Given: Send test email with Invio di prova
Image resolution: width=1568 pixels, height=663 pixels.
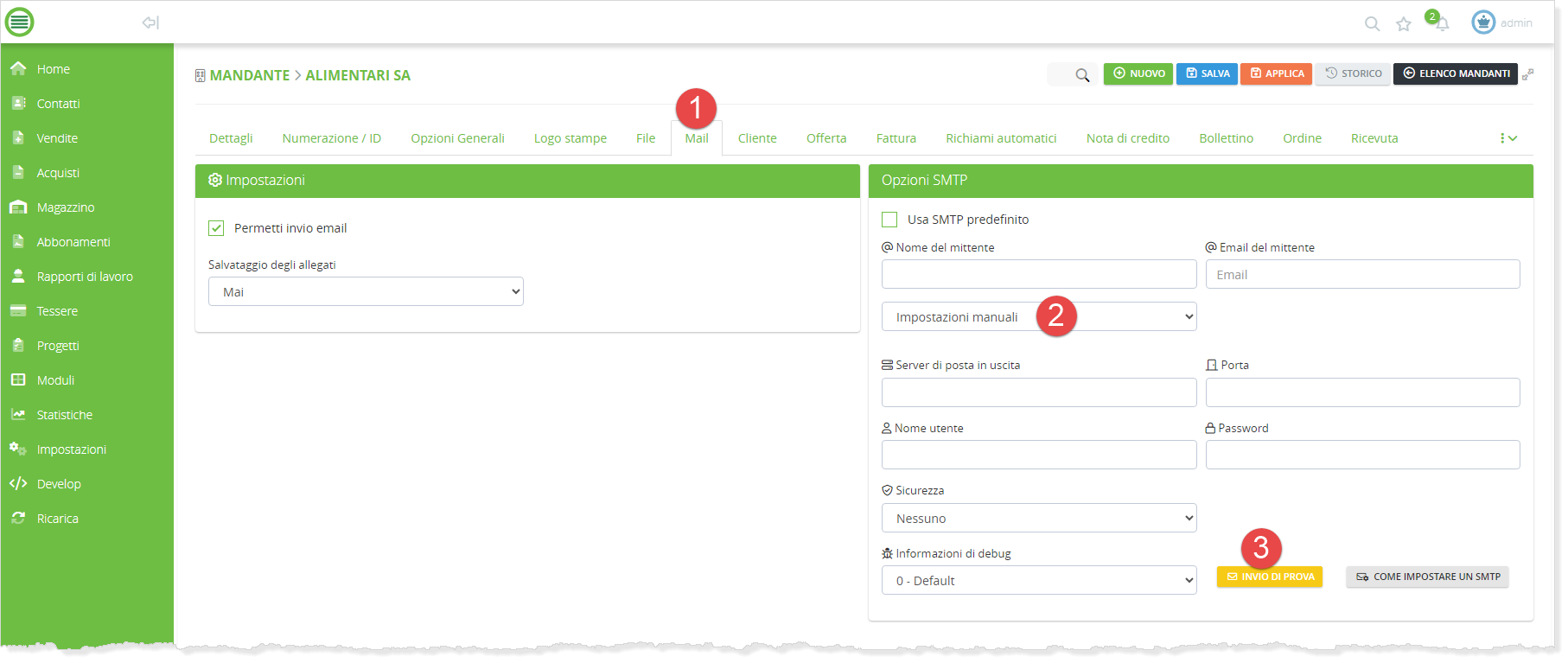Looking at the screenshot, I should pos(1269,577).
